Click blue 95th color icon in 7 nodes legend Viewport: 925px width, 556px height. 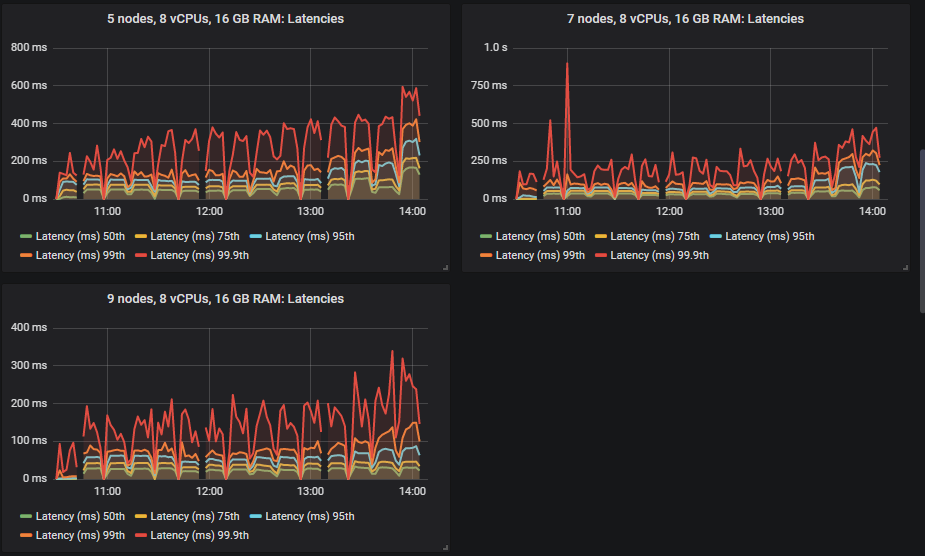(715, 236)
